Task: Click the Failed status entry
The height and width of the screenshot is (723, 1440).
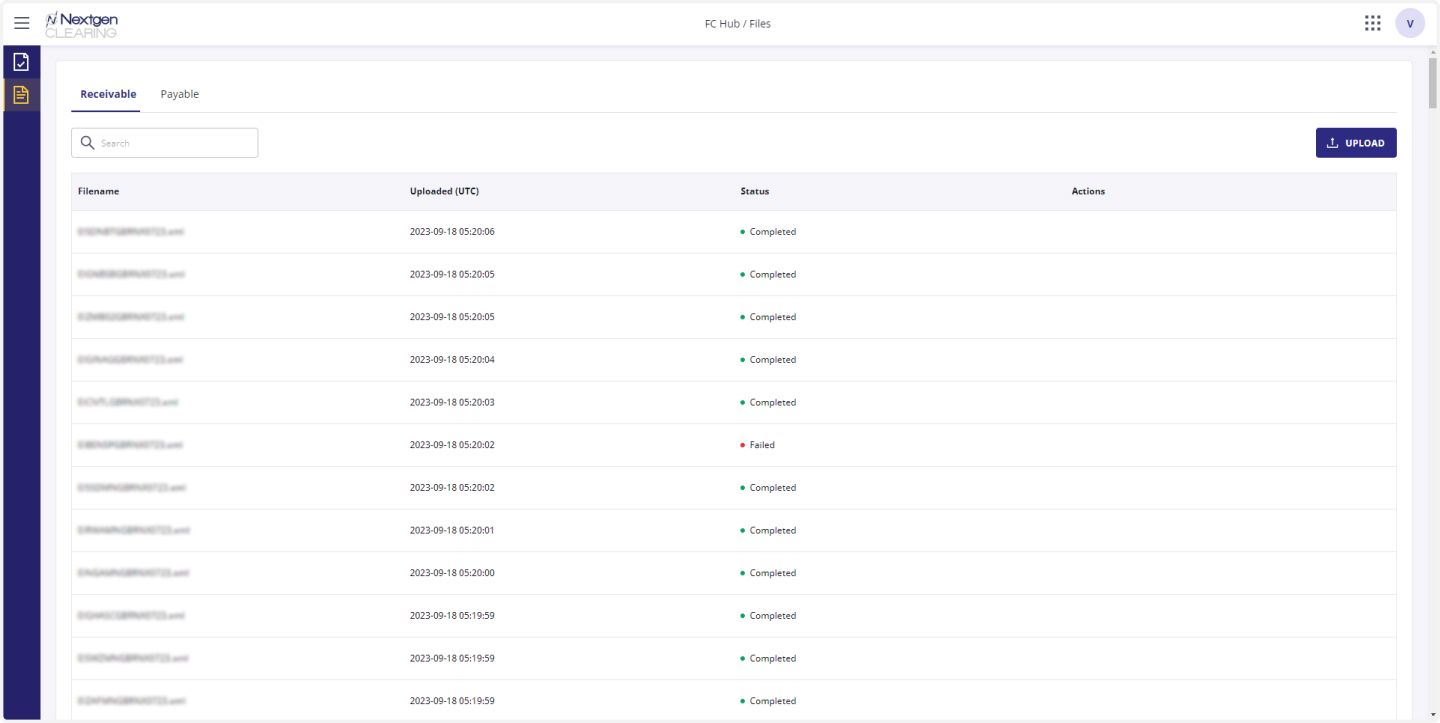Action: 757,445
